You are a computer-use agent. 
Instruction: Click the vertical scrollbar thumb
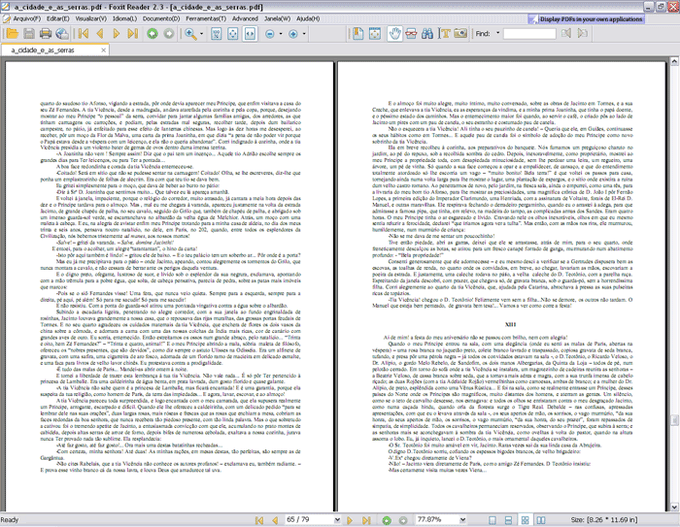click(674, 420)
